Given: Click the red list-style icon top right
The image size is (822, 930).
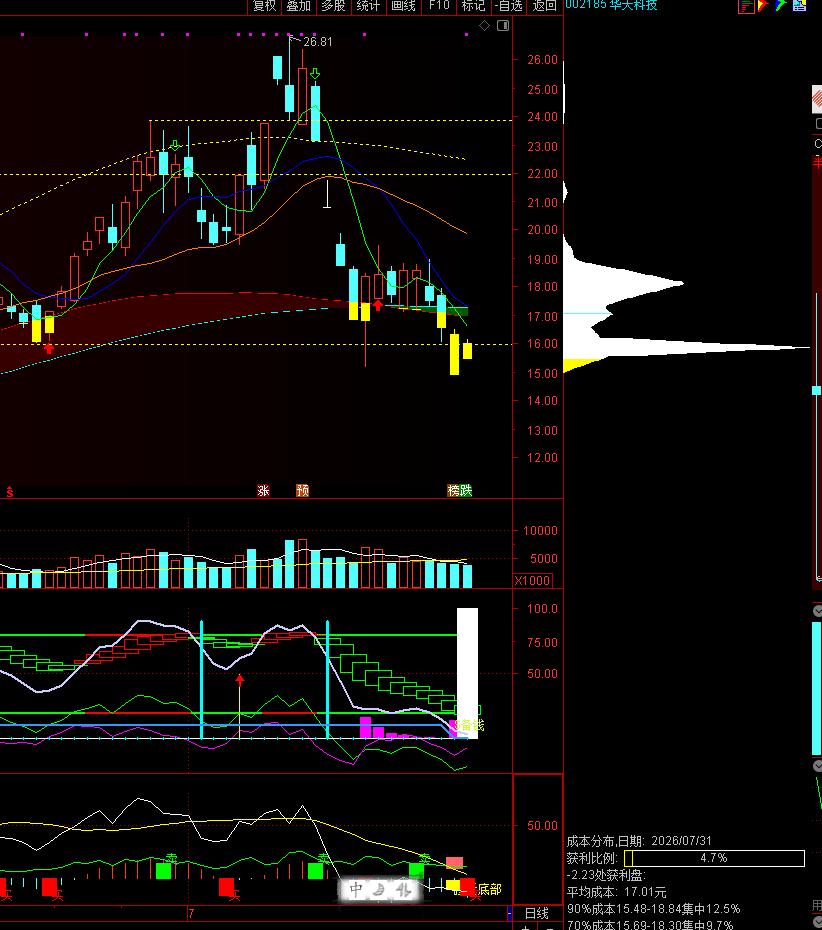Looking at the screenshot, I should pos(746,6).
